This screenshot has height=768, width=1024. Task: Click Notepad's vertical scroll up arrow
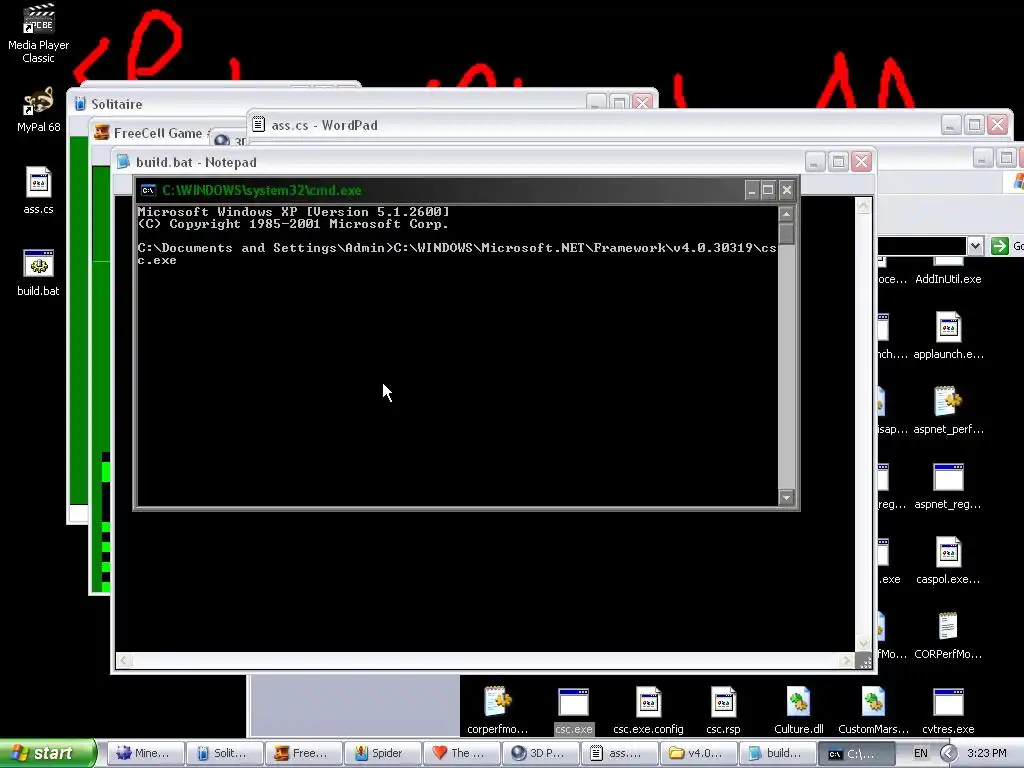tap(863, 206)
